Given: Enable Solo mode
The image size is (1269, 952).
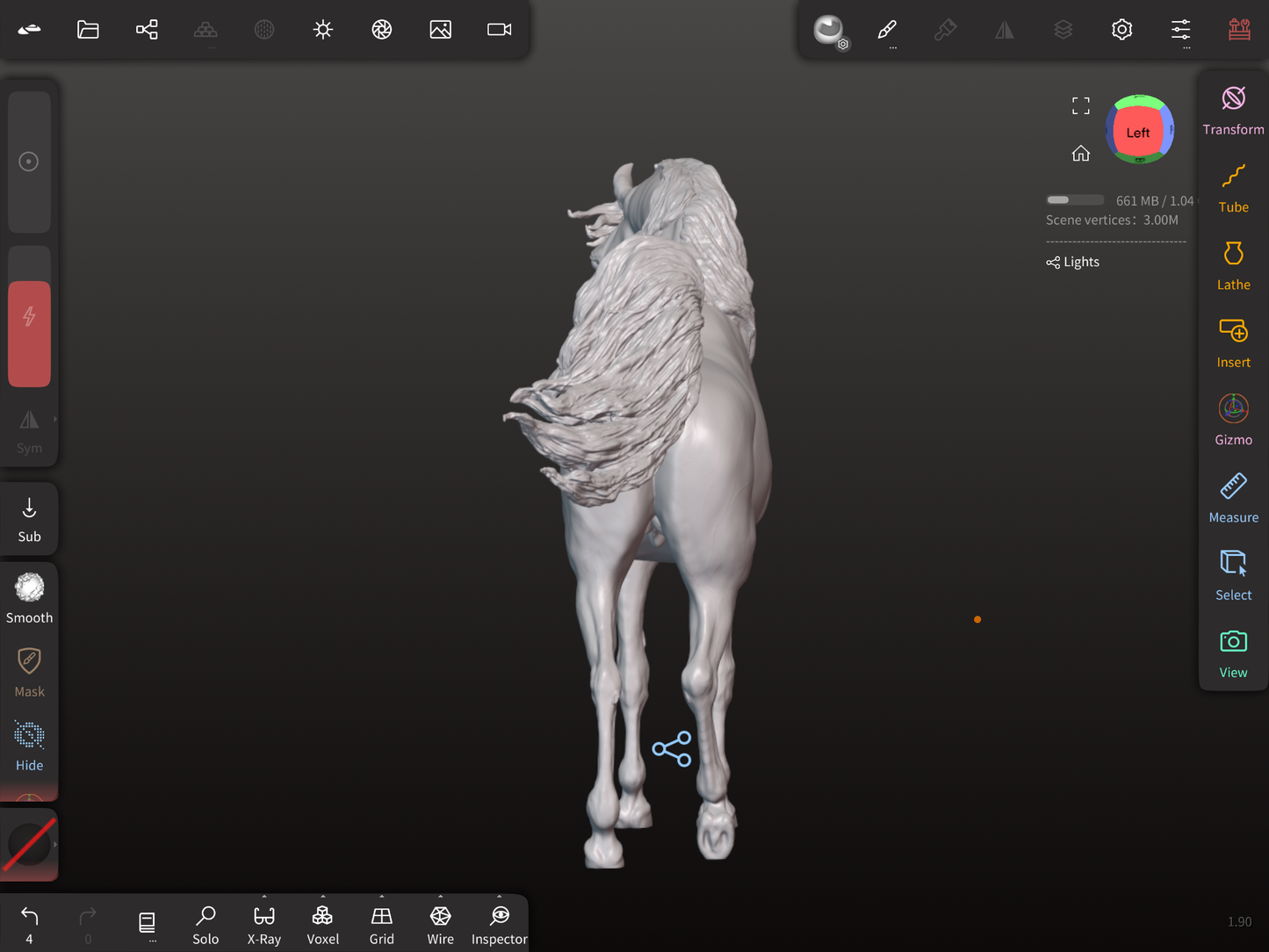Looking at the screenshot, I should pyautogui.click(x=205, y=925).
